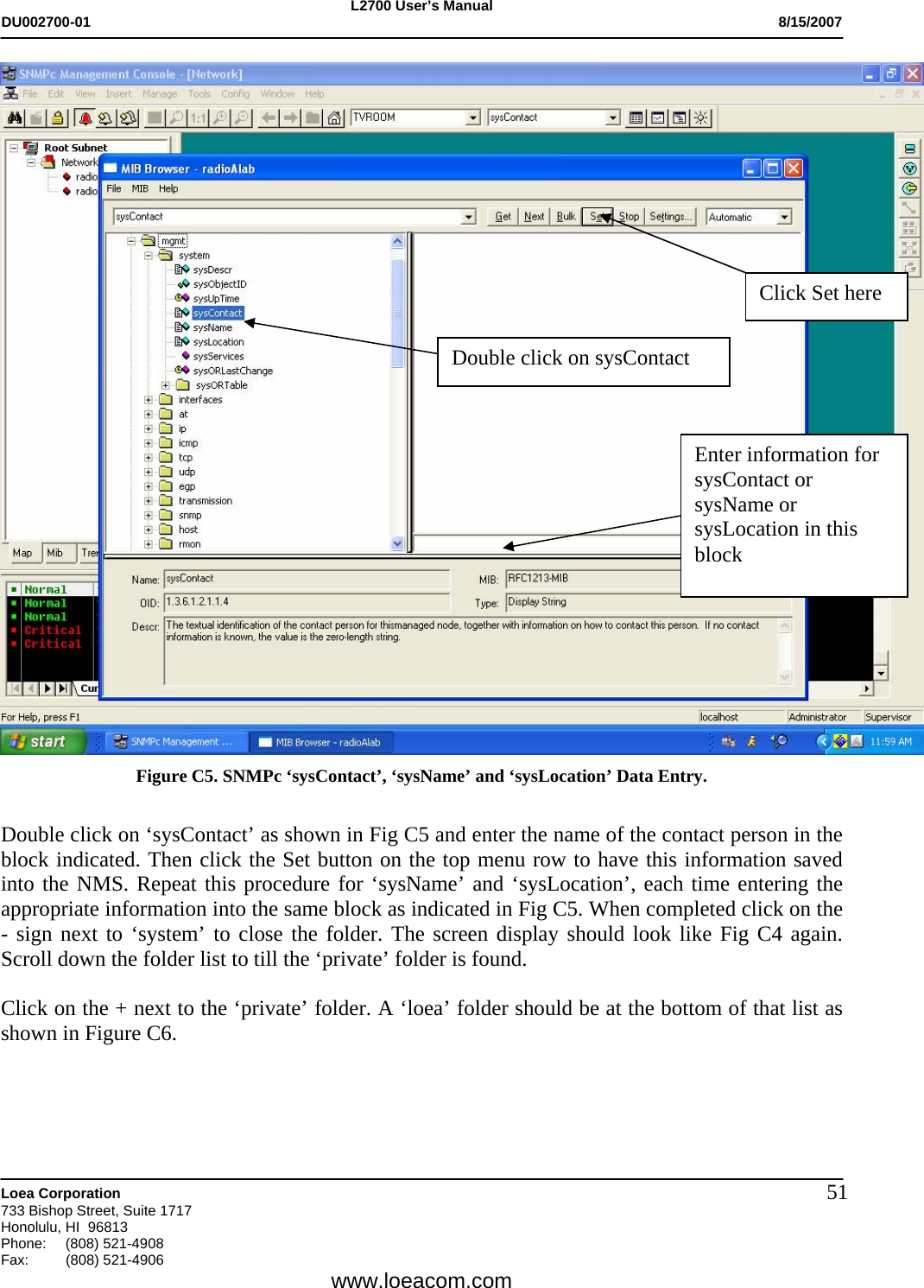
Task: Toggle the sysContact row highlight in the tree
Action: click(x=217, y=313)
